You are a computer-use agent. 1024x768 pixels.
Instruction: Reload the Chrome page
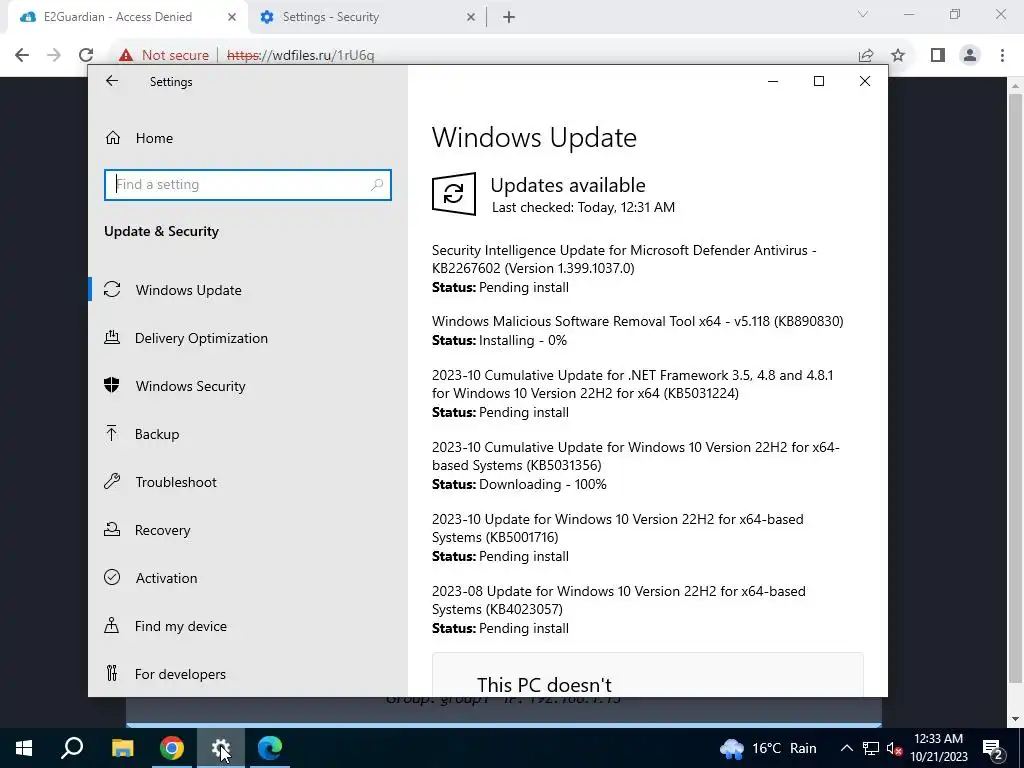pos(86,55)
